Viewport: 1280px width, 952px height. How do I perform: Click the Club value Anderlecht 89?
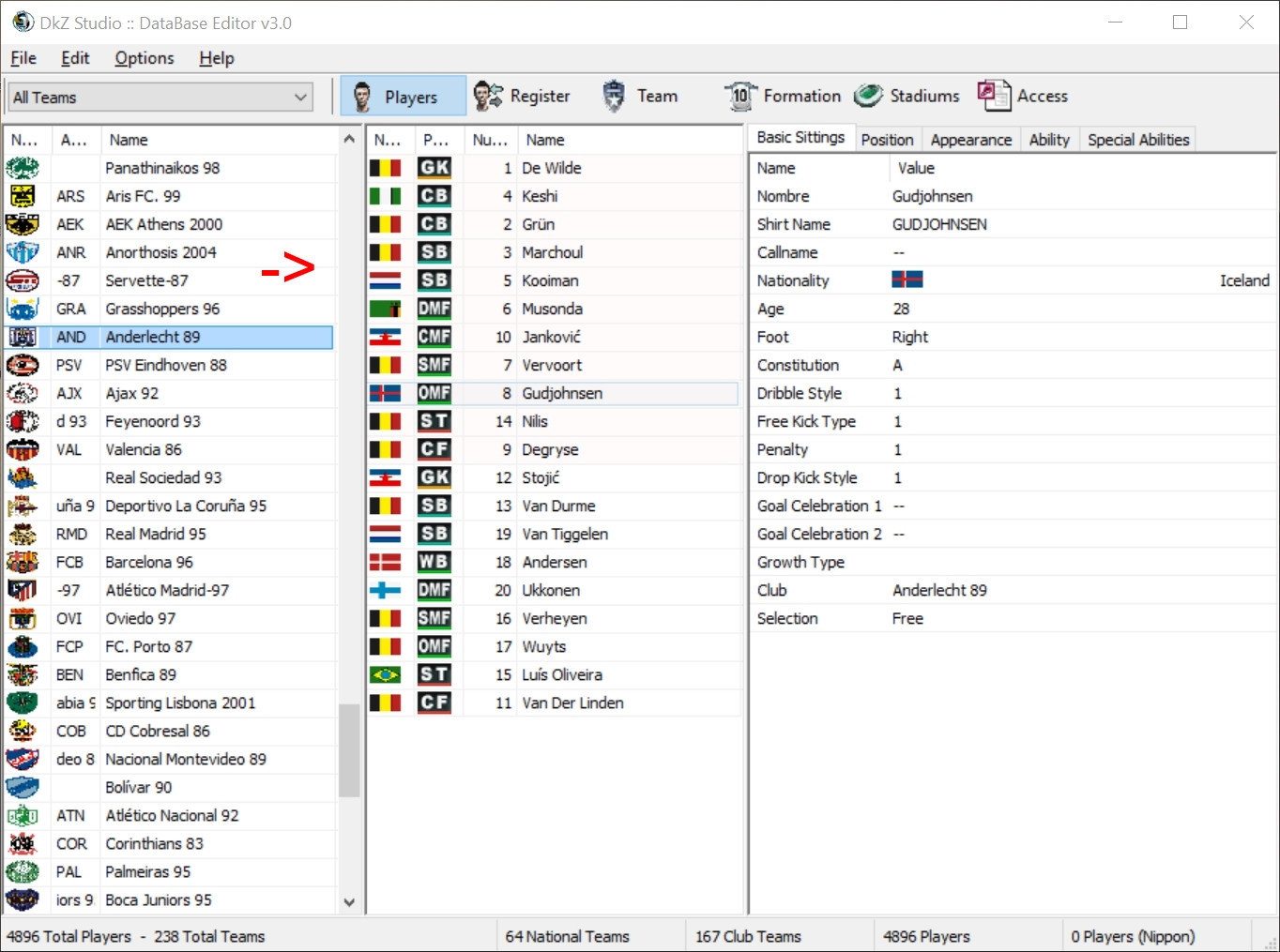[x=939, y=590]
